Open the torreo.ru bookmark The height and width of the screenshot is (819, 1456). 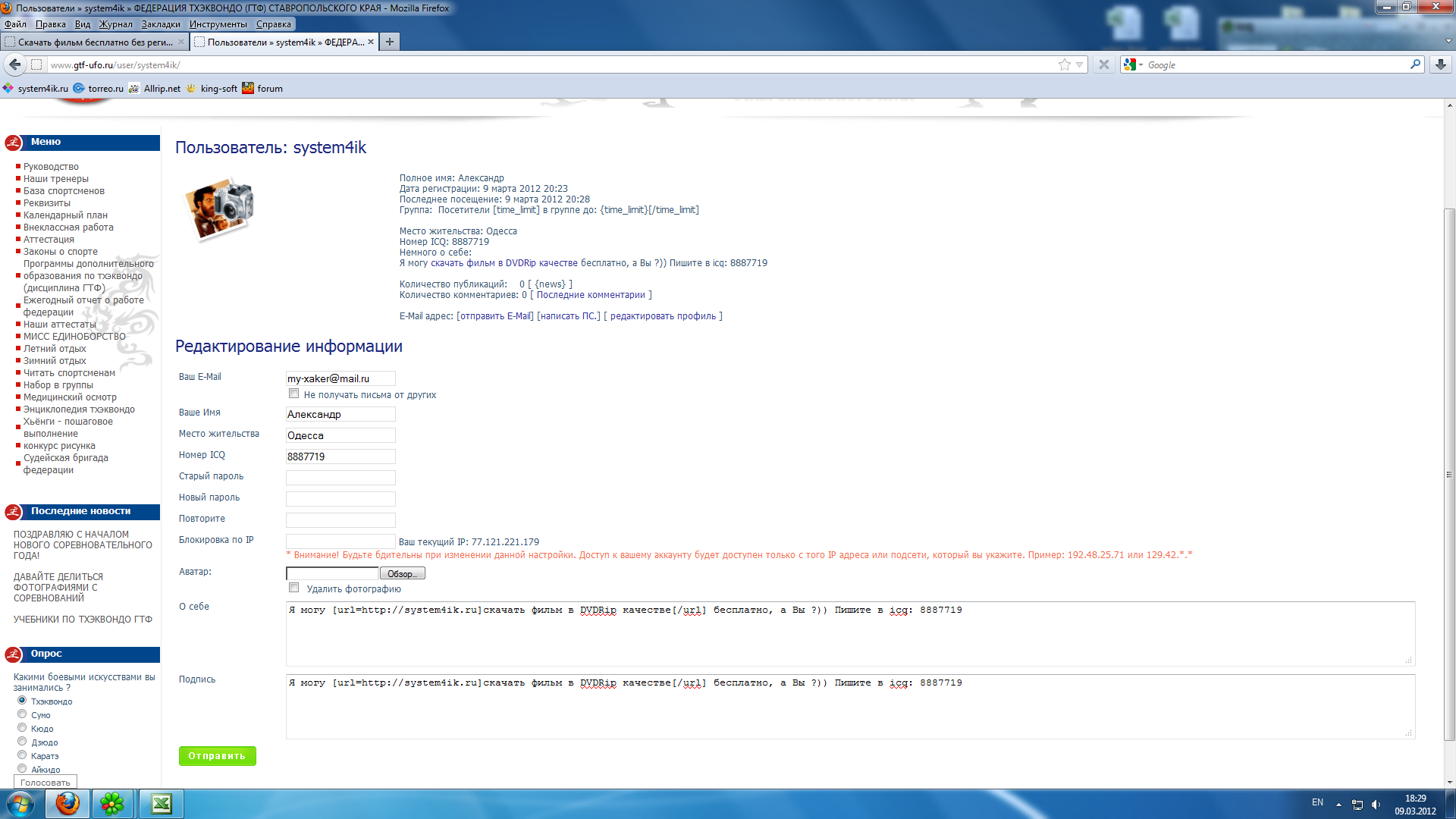pyautogui.click(x=99, y=89)
